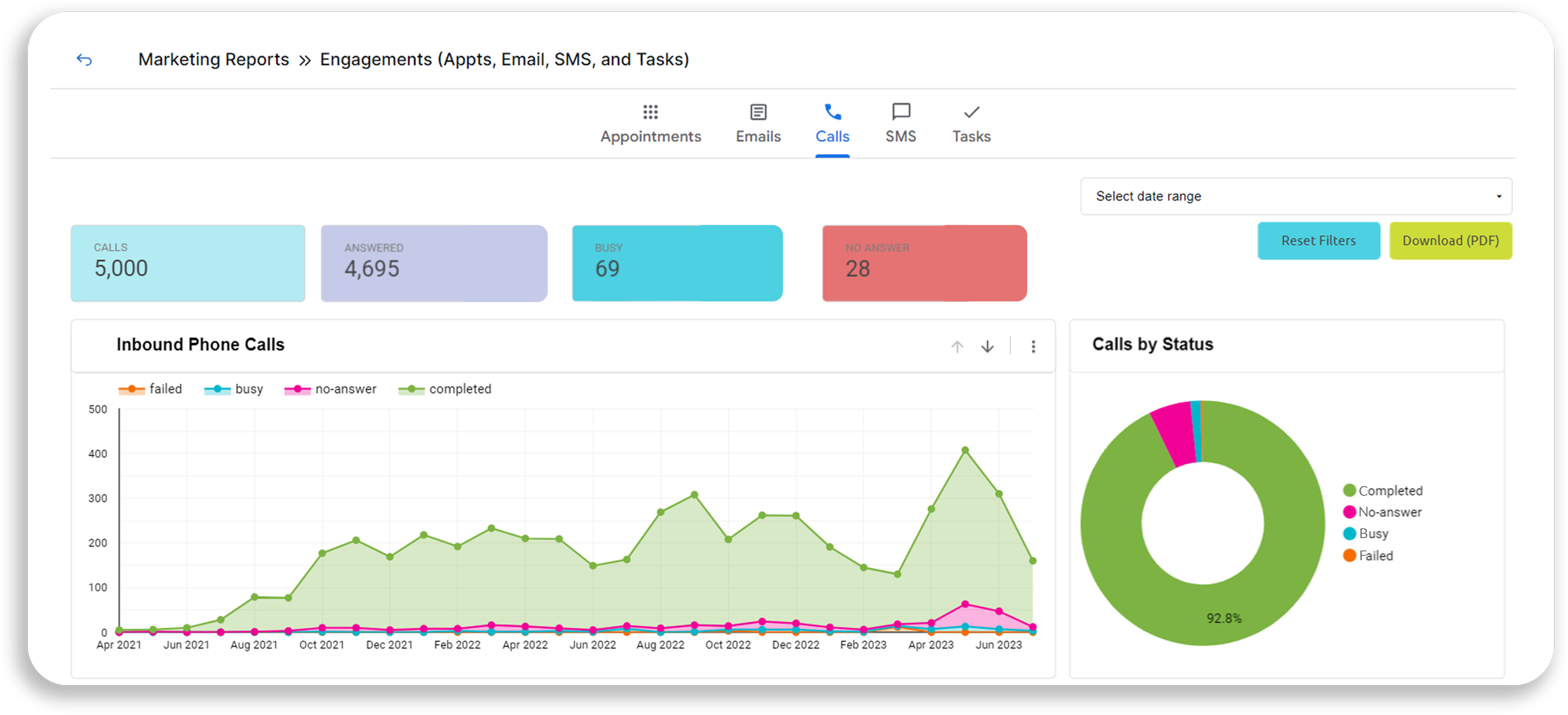The height and width of the screenshot is (715, 1568).
Task: Click the CALLS 5,000 summary card
Action: [188, 263]
